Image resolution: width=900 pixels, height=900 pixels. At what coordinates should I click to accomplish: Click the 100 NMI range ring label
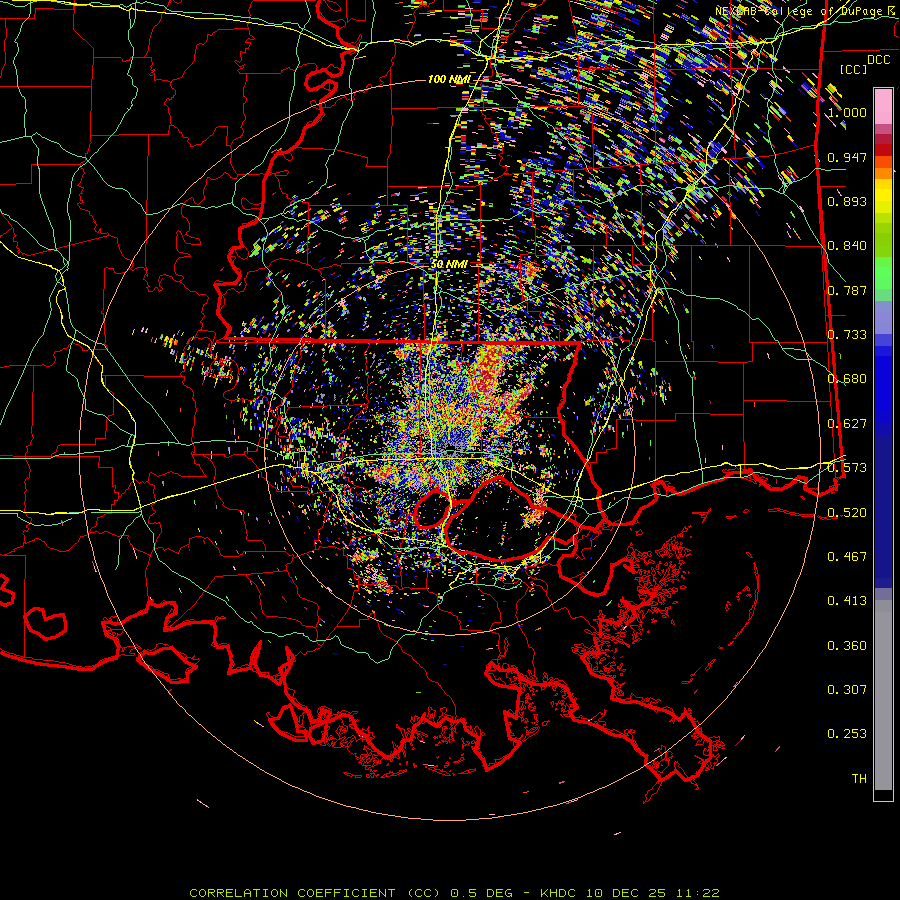point(448,79)
